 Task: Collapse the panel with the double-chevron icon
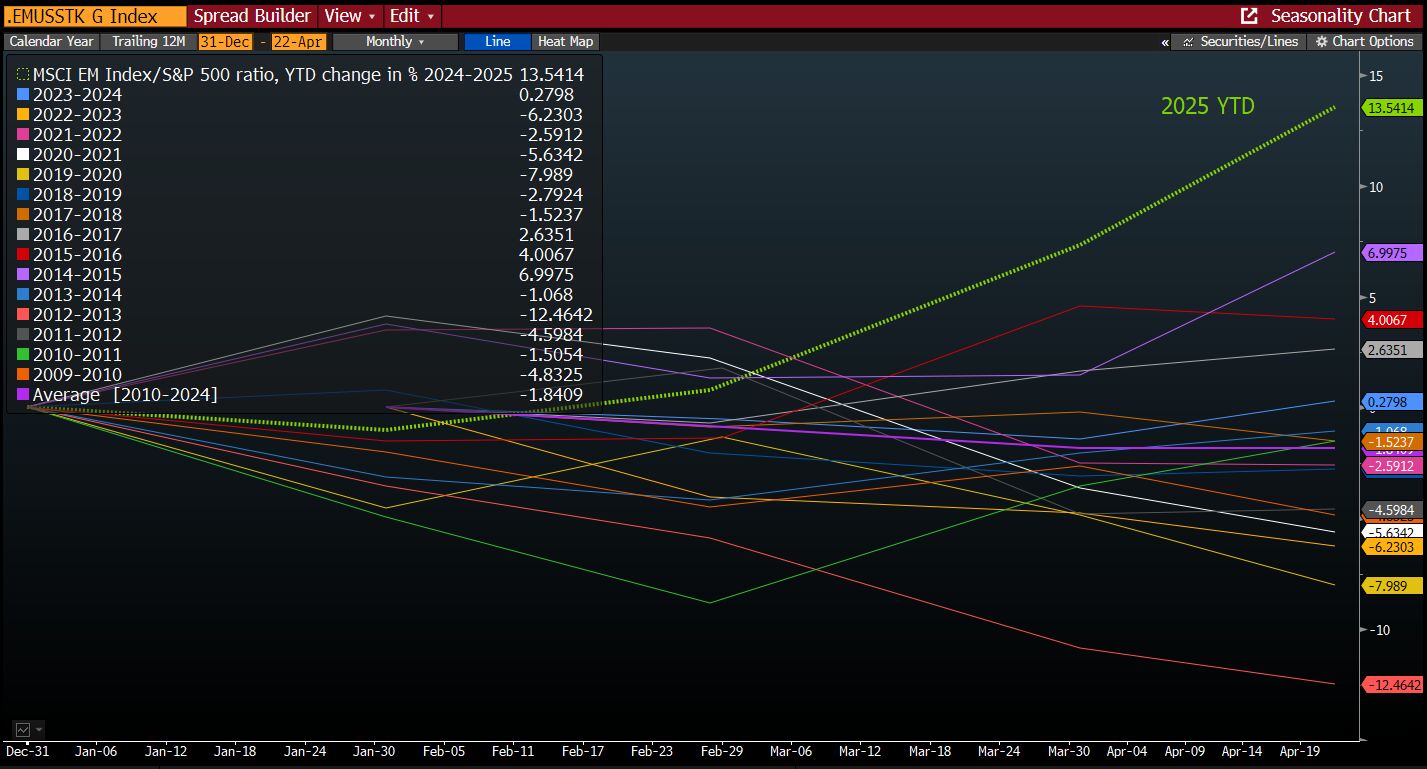point(1165,42)
